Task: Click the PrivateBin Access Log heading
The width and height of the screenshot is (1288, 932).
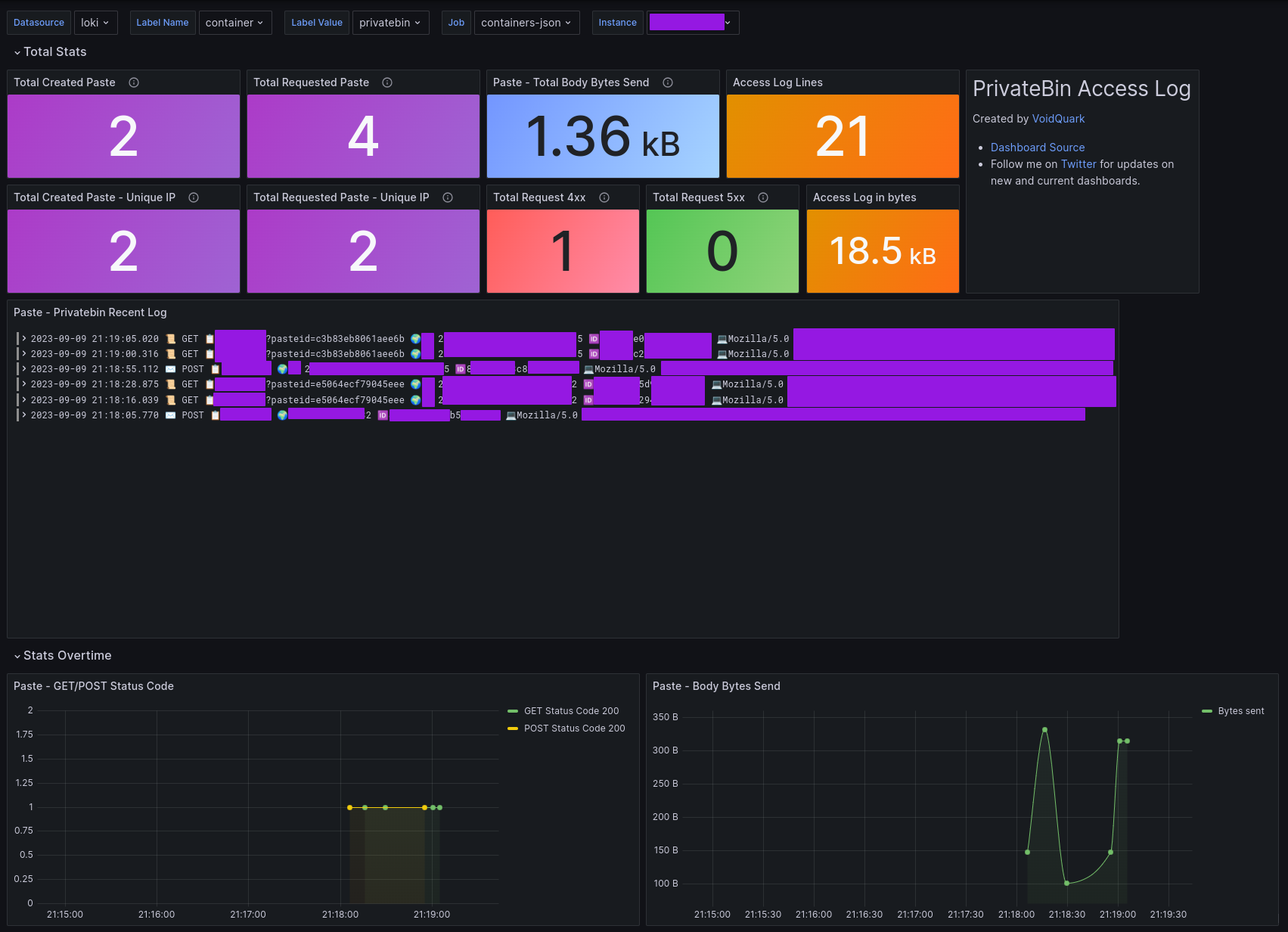Action: coord(1082,89)
